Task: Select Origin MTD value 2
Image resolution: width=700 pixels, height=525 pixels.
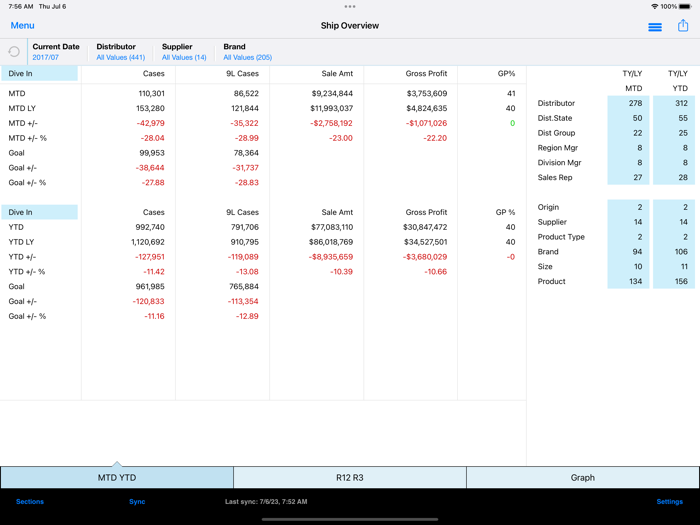Action: coord(628,207)
